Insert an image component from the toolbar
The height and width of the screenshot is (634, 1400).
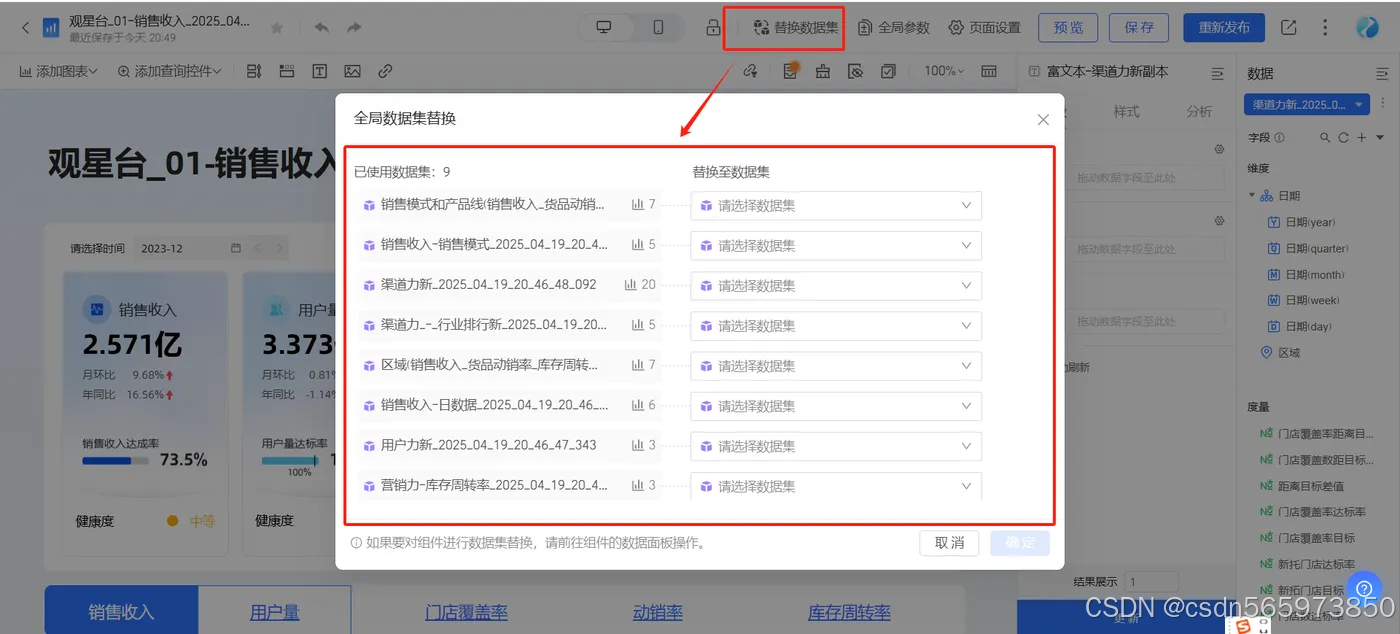pos(352,71)
